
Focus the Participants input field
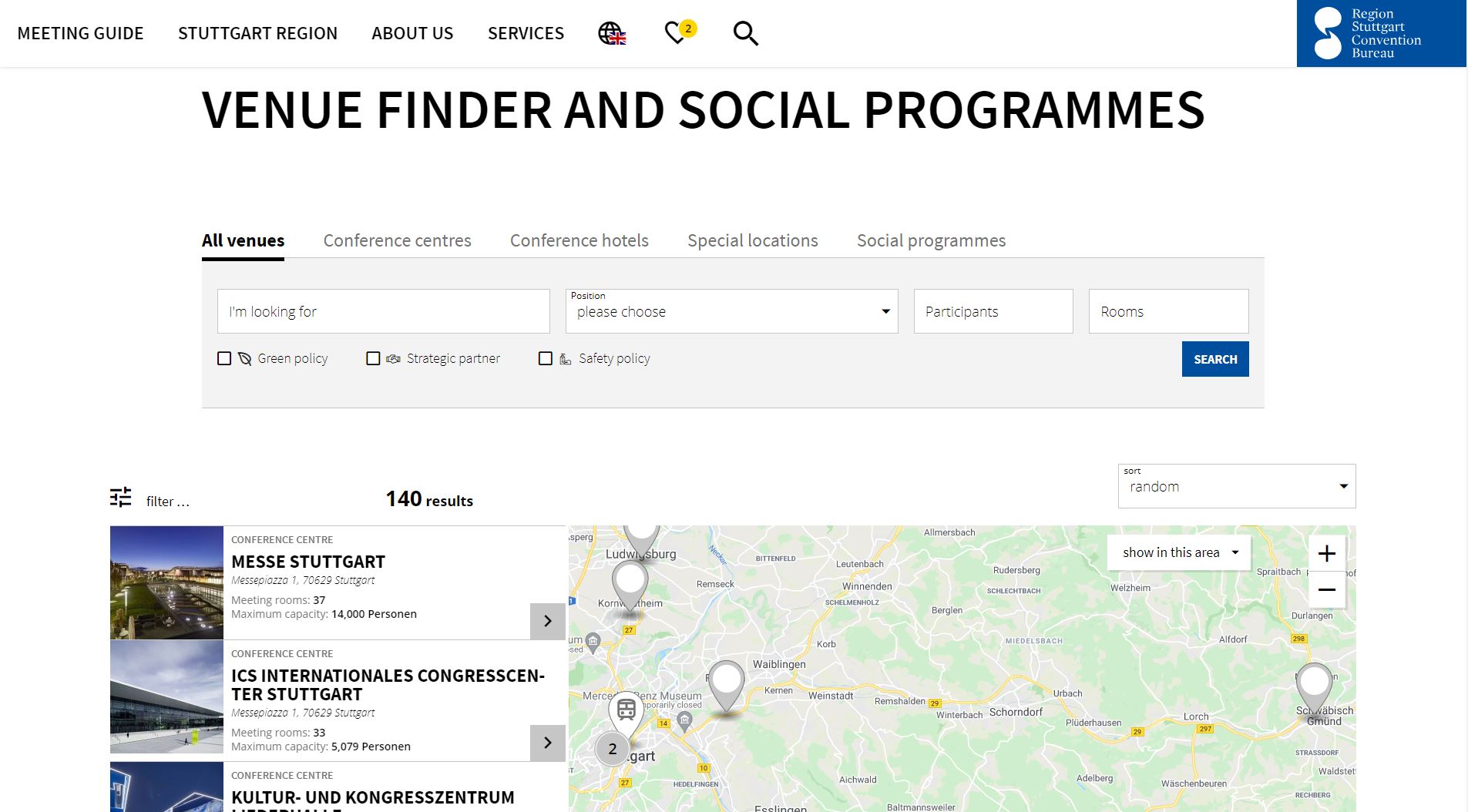pyautogui.click(x=993, y=311)
